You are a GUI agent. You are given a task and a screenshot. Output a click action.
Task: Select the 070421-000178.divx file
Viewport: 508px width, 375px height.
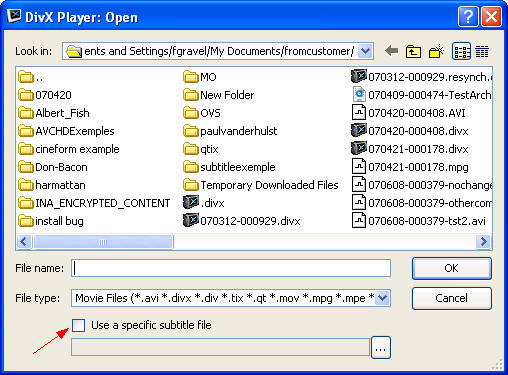[410, 149]
